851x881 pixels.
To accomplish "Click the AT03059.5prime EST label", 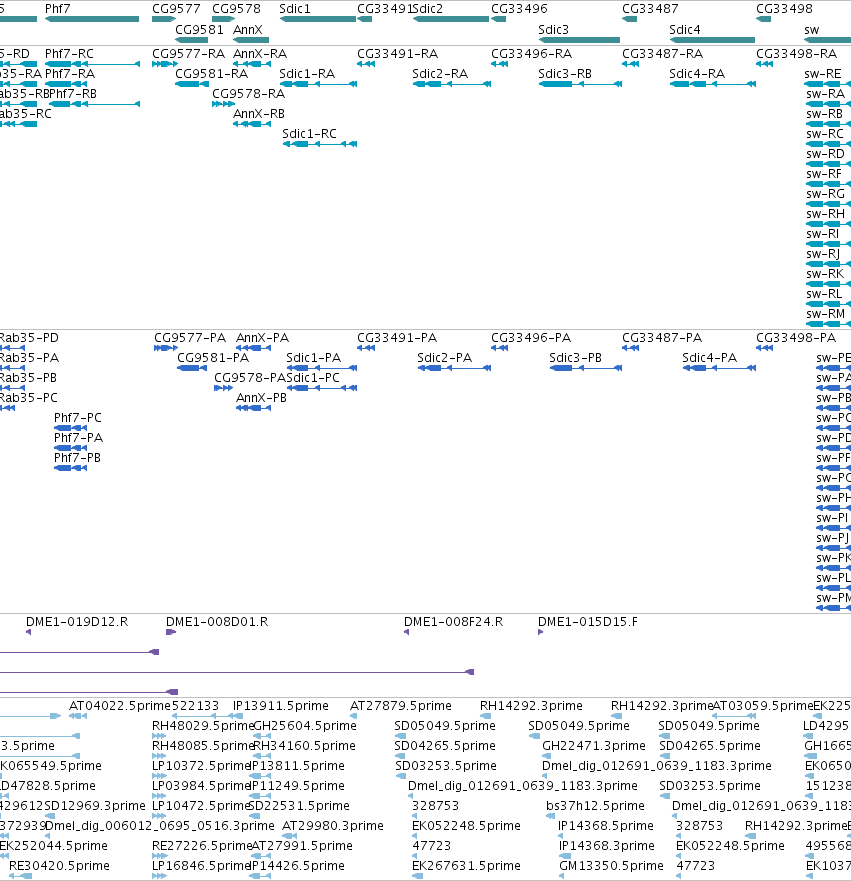I will pyautogui.click(x=763, y=706).
